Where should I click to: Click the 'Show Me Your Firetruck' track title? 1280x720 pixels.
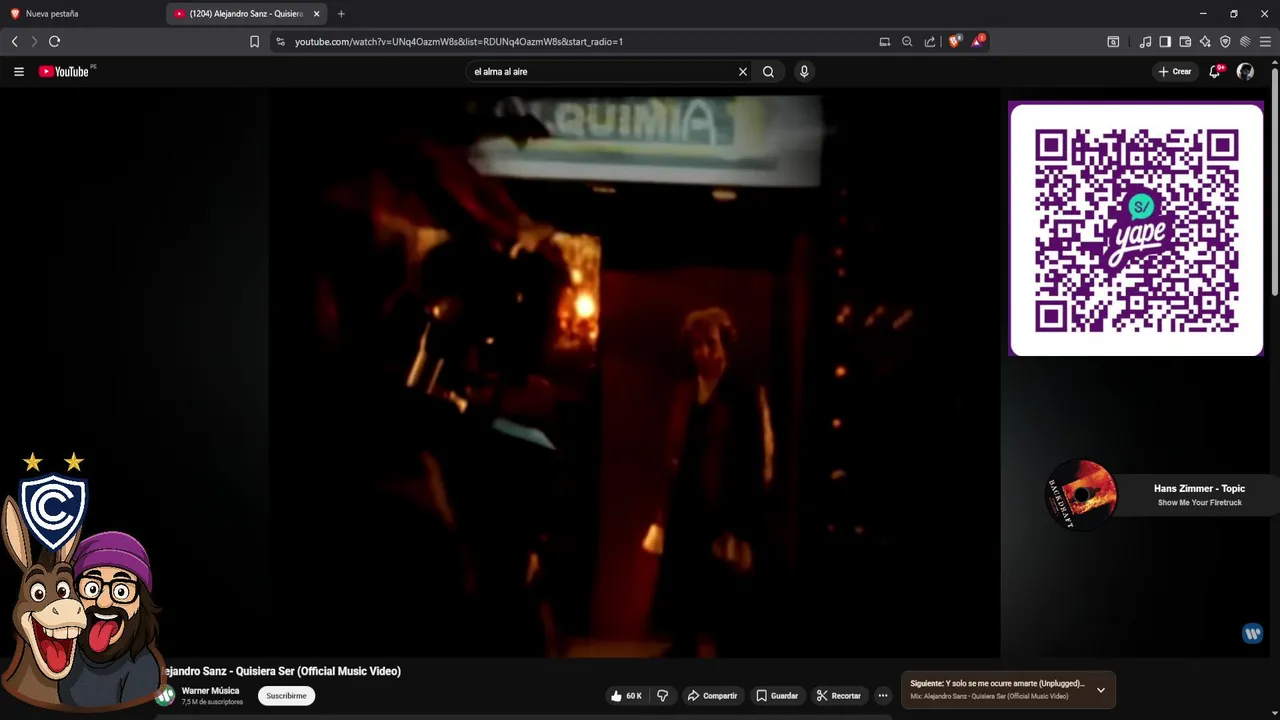tap(1199, 503)
